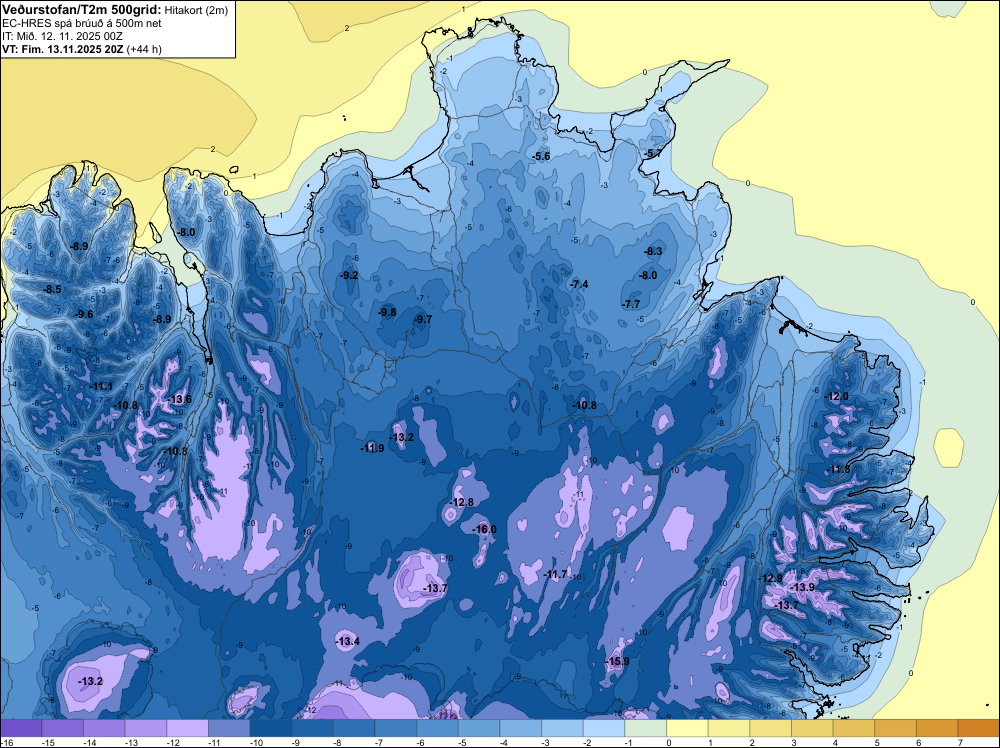Click the -12.8 temperature label

pos(462,502)
